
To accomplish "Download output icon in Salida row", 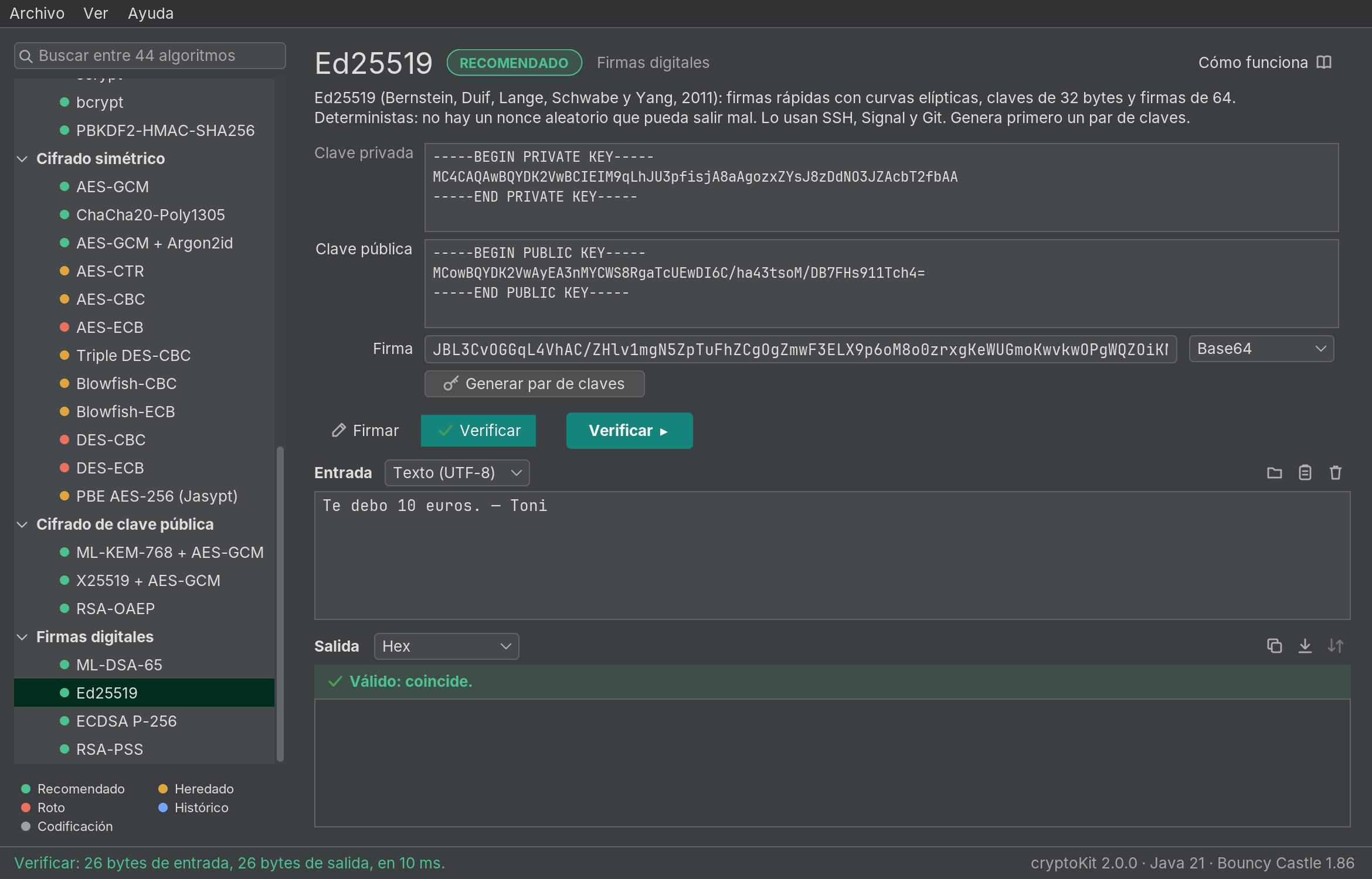I will point(1305,646).
